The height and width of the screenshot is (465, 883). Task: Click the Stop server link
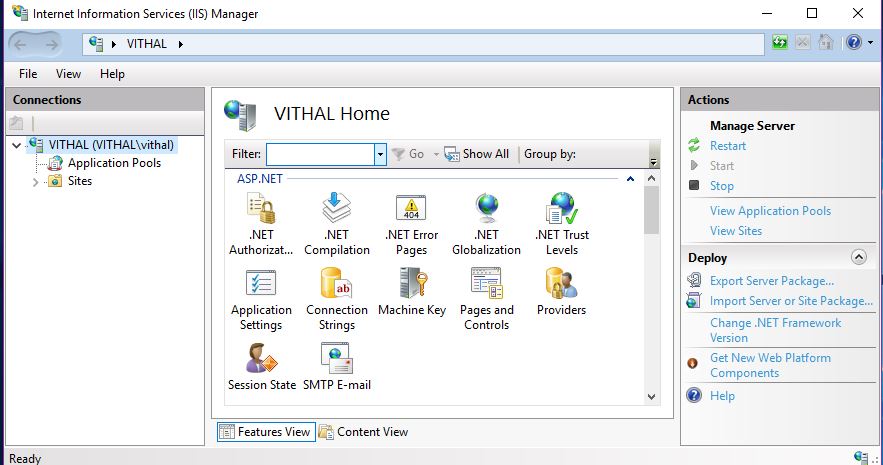pyautogui.click(x=721, y=186)
